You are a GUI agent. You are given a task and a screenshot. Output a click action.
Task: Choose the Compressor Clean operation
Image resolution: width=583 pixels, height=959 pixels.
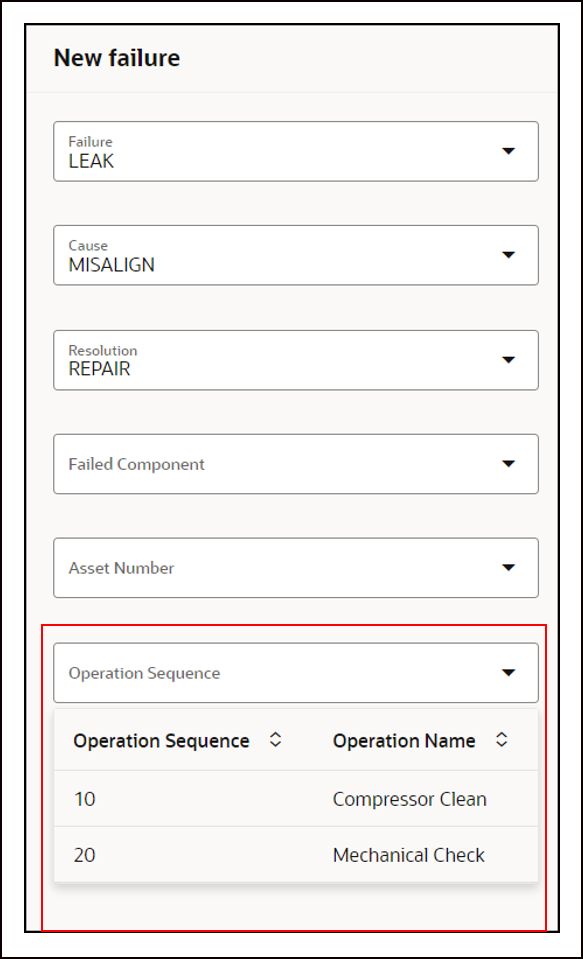[409, 799]
